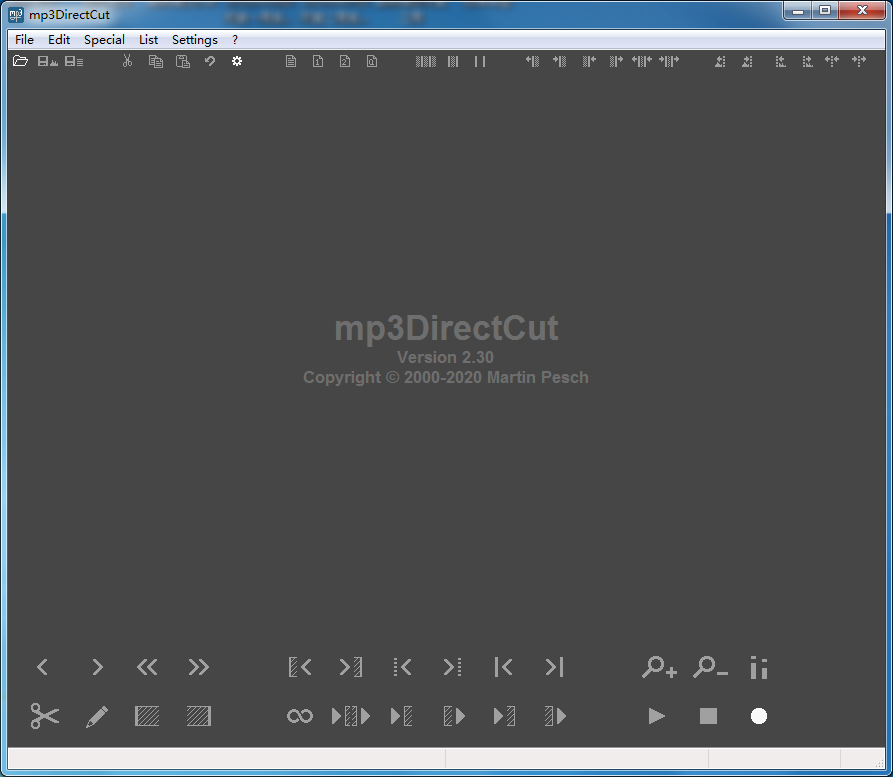
Task: Click right chevron with hatched-bar selection icon
Action: click(351, 667)
